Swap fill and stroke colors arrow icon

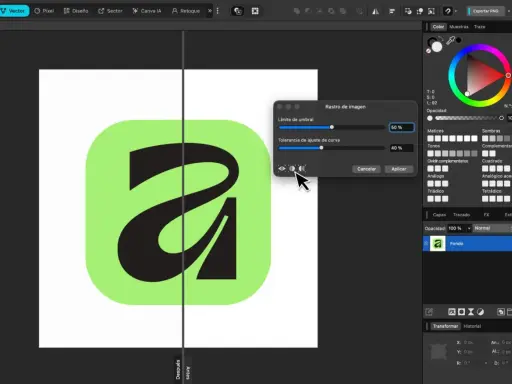coord(441,38)
